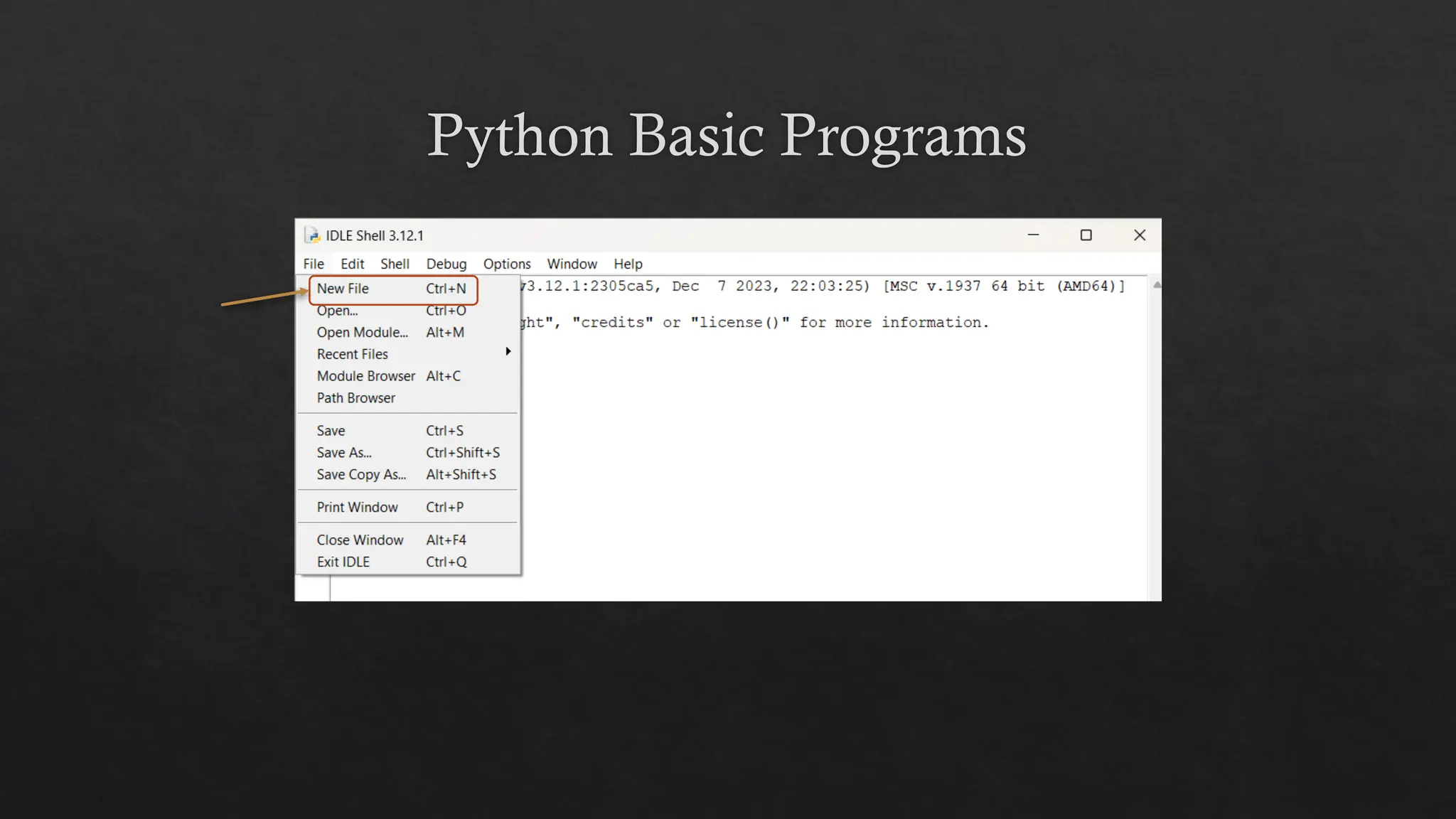1456x819 pixels.
Task: Open the Debug menu
Action: (446, 264)
